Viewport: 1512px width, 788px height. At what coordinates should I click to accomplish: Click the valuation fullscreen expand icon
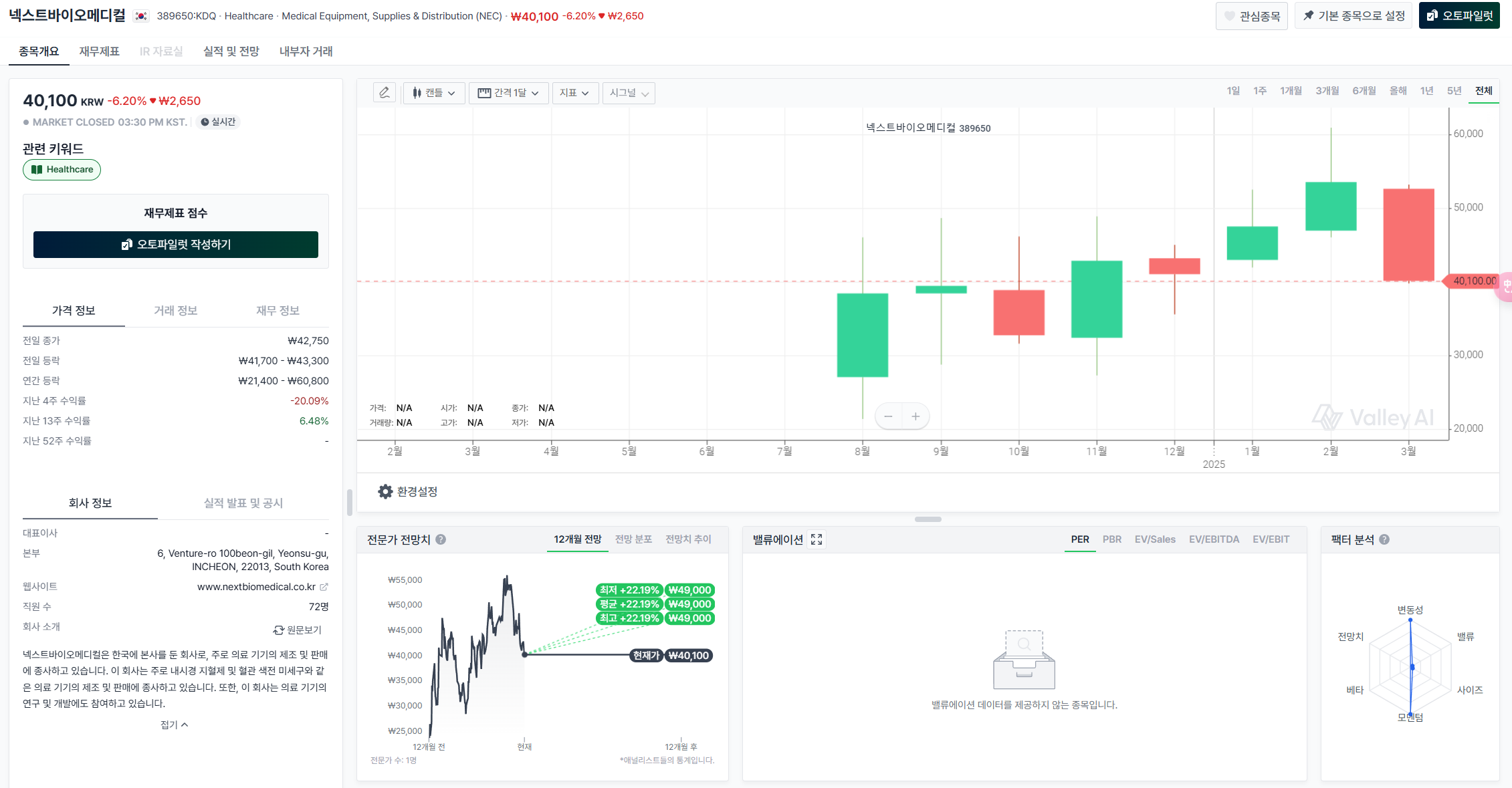817,539
